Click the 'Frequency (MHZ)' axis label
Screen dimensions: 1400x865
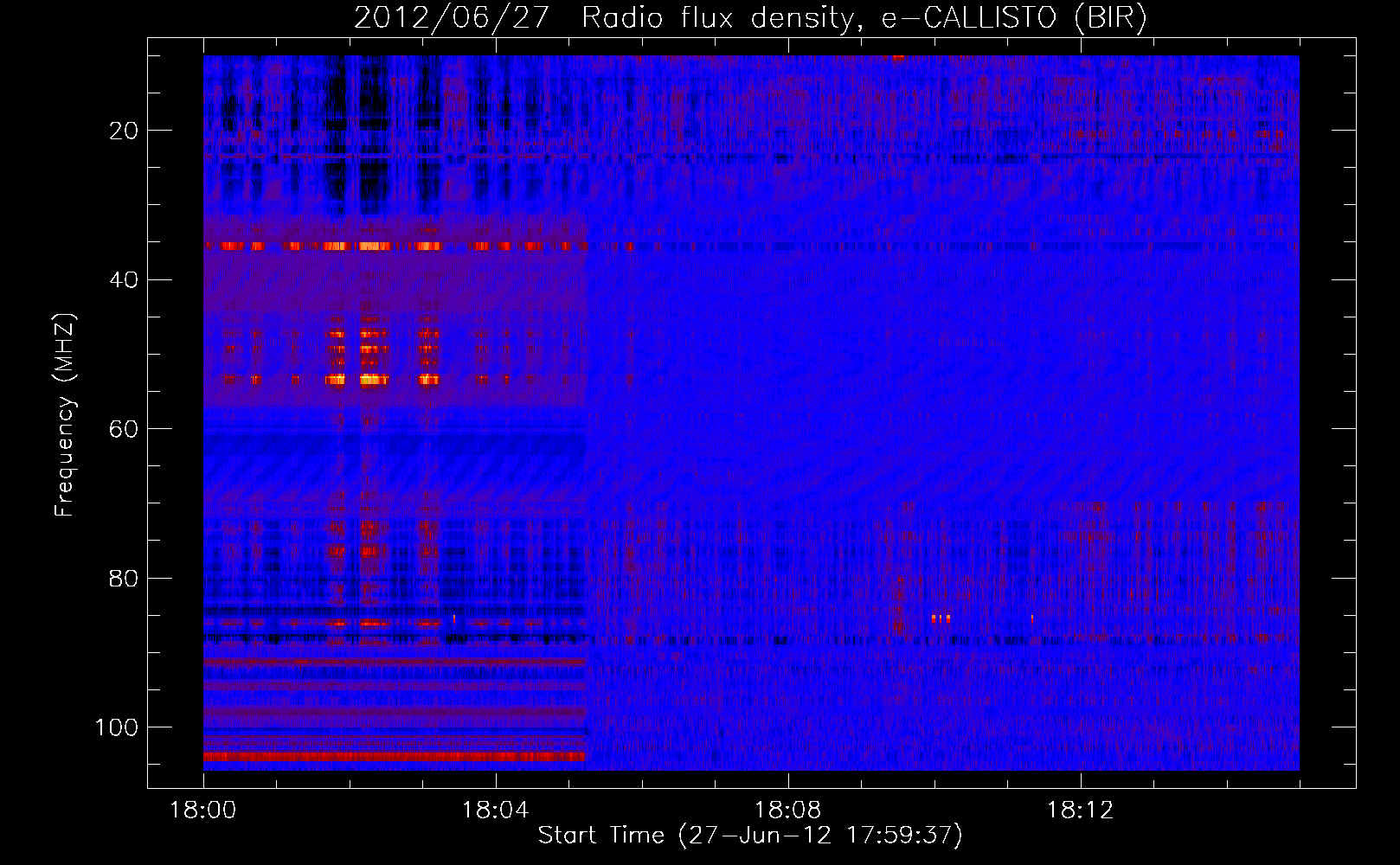click(x=65, y=414)
